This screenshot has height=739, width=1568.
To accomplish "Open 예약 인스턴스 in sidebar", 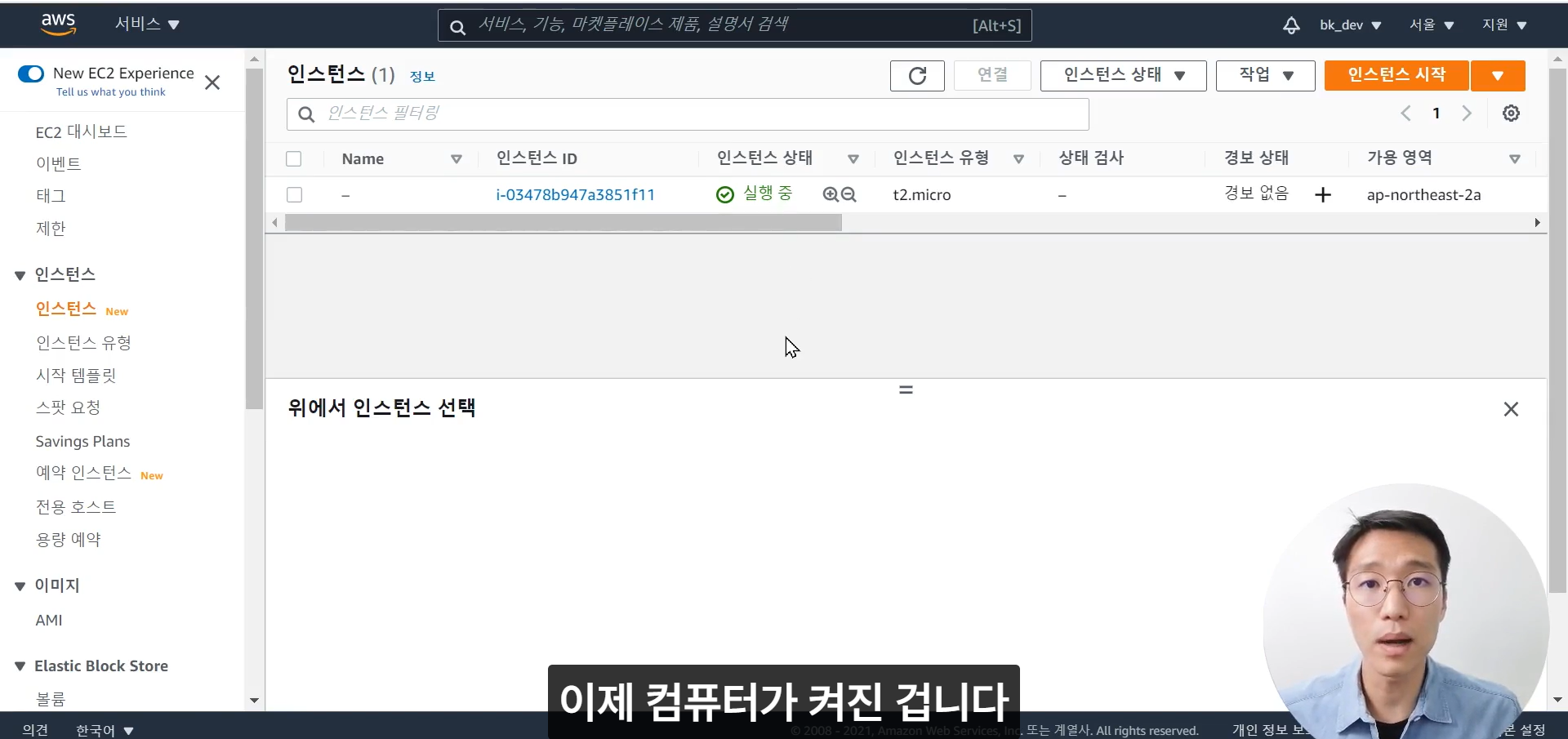I will point(83,473).
